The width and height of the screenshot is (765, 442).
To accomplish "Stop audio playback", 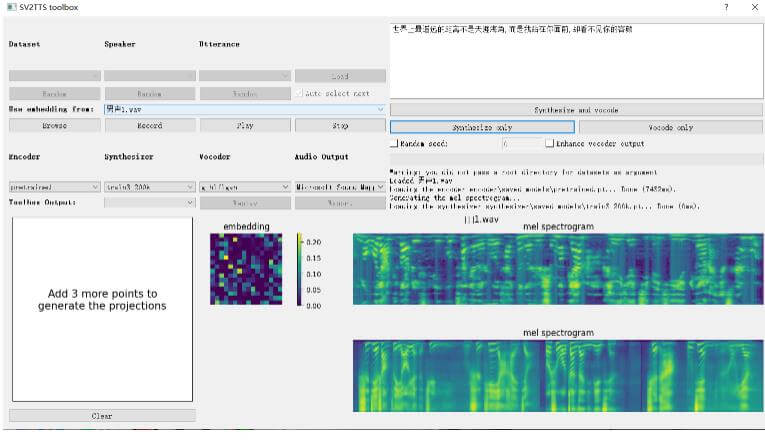I will 339,126.
